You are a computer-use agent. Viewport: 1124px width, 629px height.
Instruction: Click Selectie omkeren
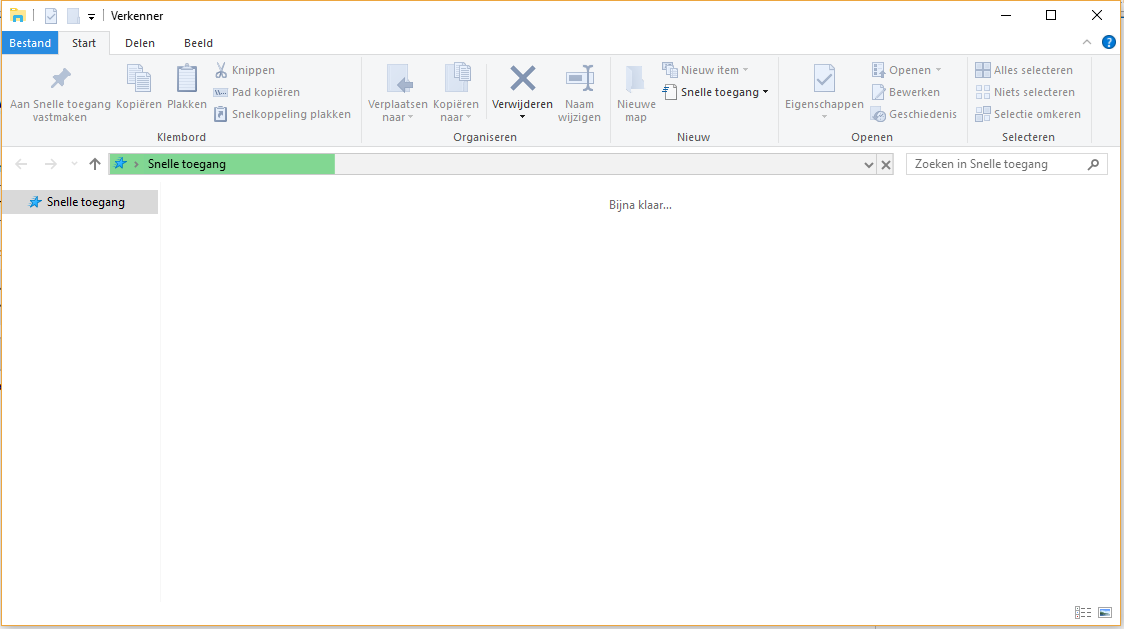1028,114
